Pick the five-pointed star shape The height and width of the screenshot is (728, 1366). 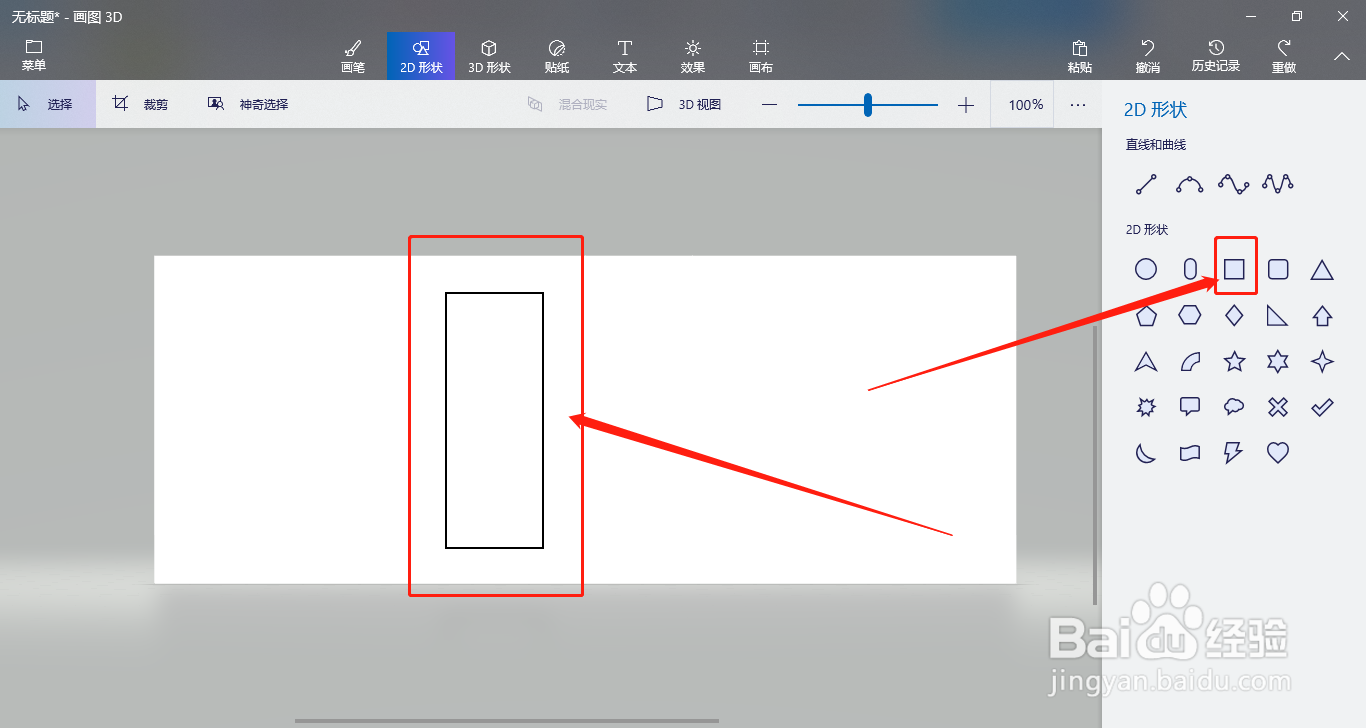tap(1234, 361)
